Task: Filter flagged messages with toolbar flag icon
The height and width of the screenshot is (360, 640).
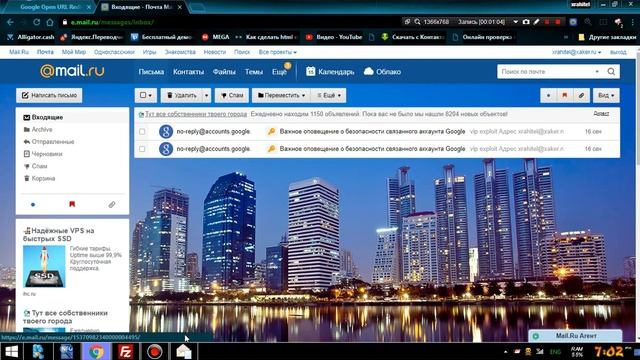Action: (564, 95)
